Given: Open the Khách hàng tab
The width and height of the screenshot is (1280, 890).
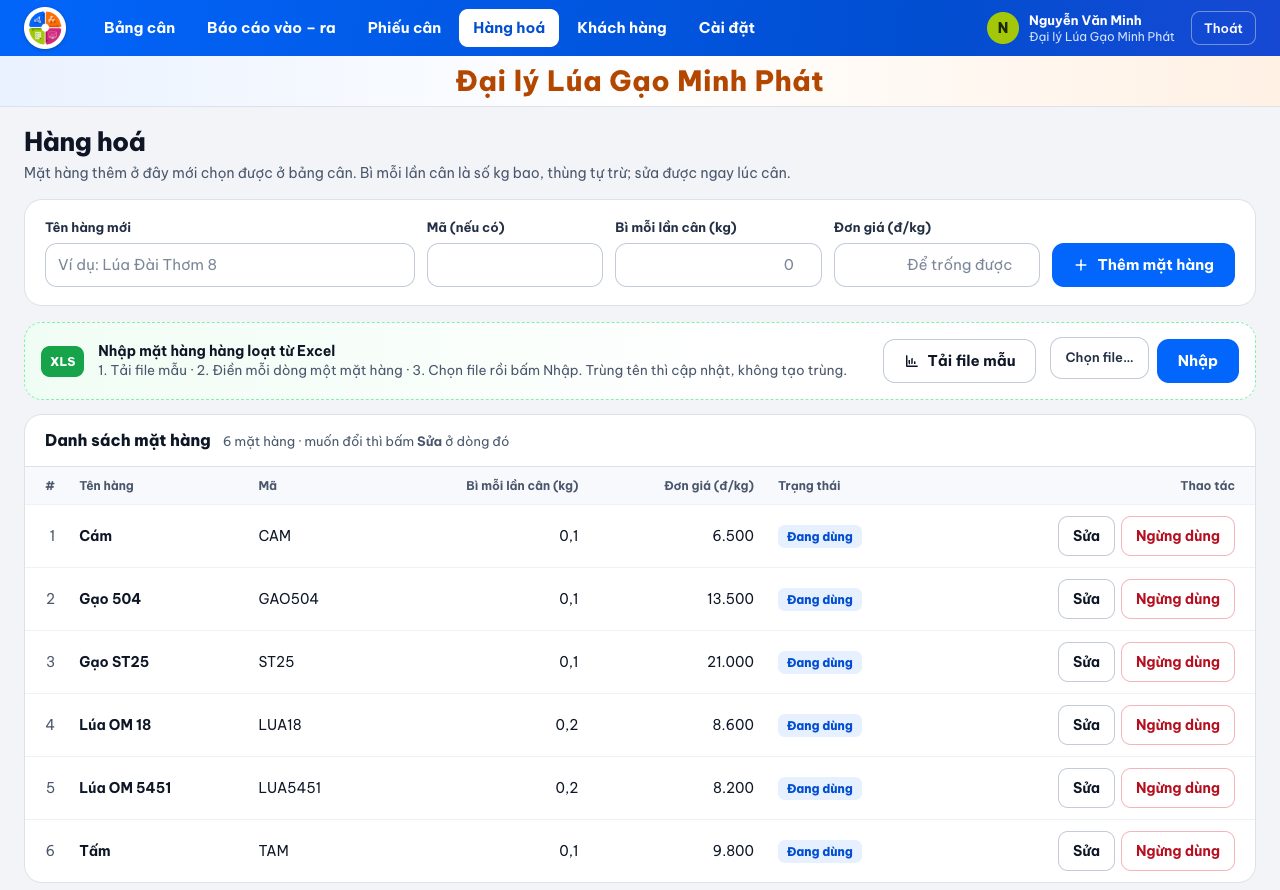Looking at the screenshot, I should (622, 28).
